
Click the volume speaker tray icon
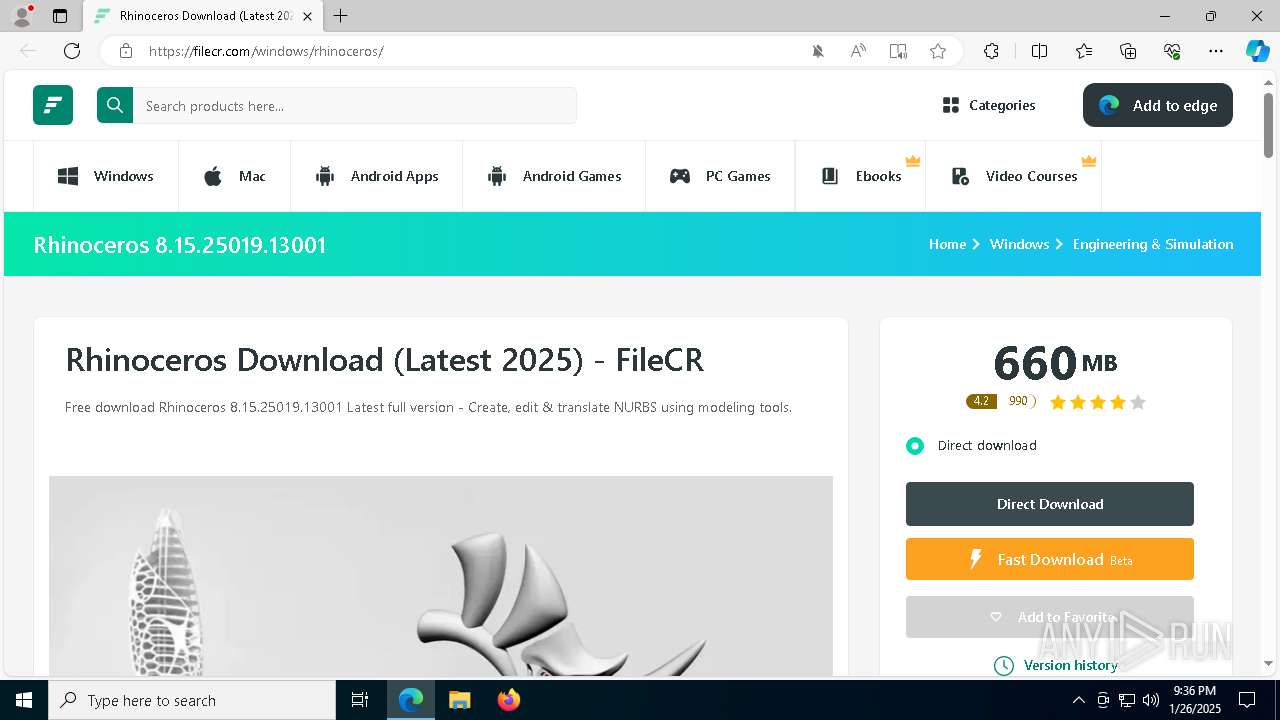(x=1151, y=700)
